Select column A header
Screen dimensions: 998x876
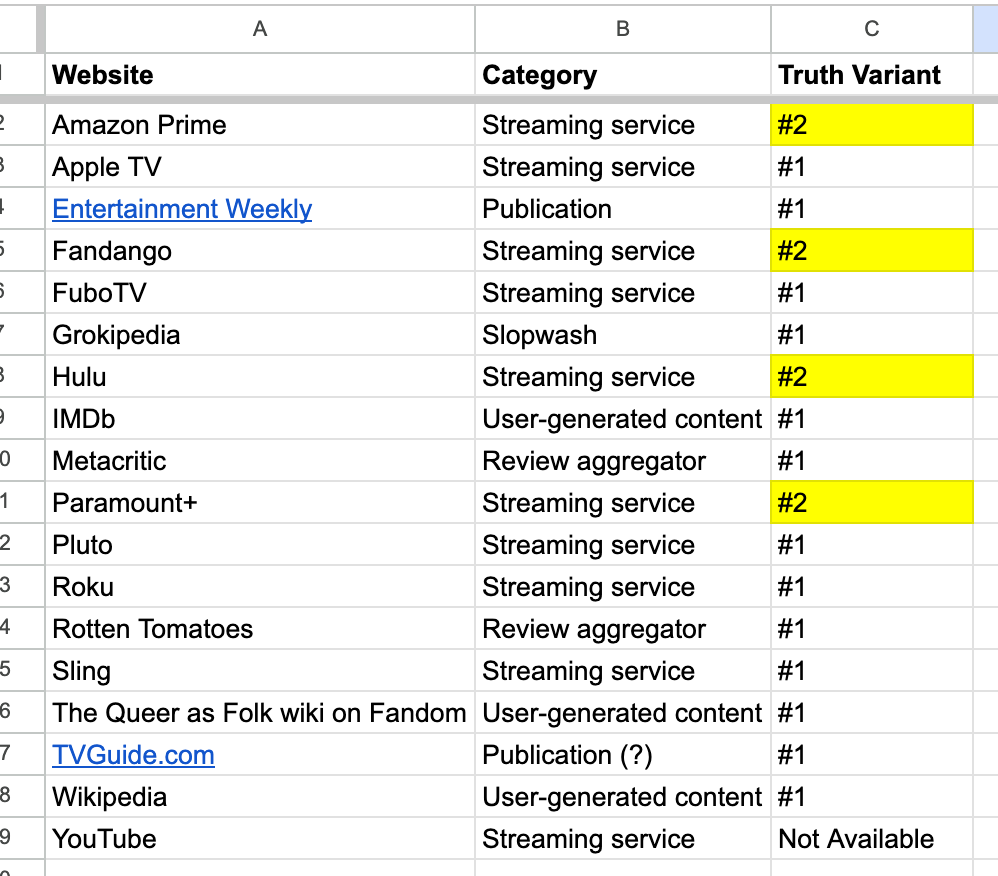click(260, 29)
